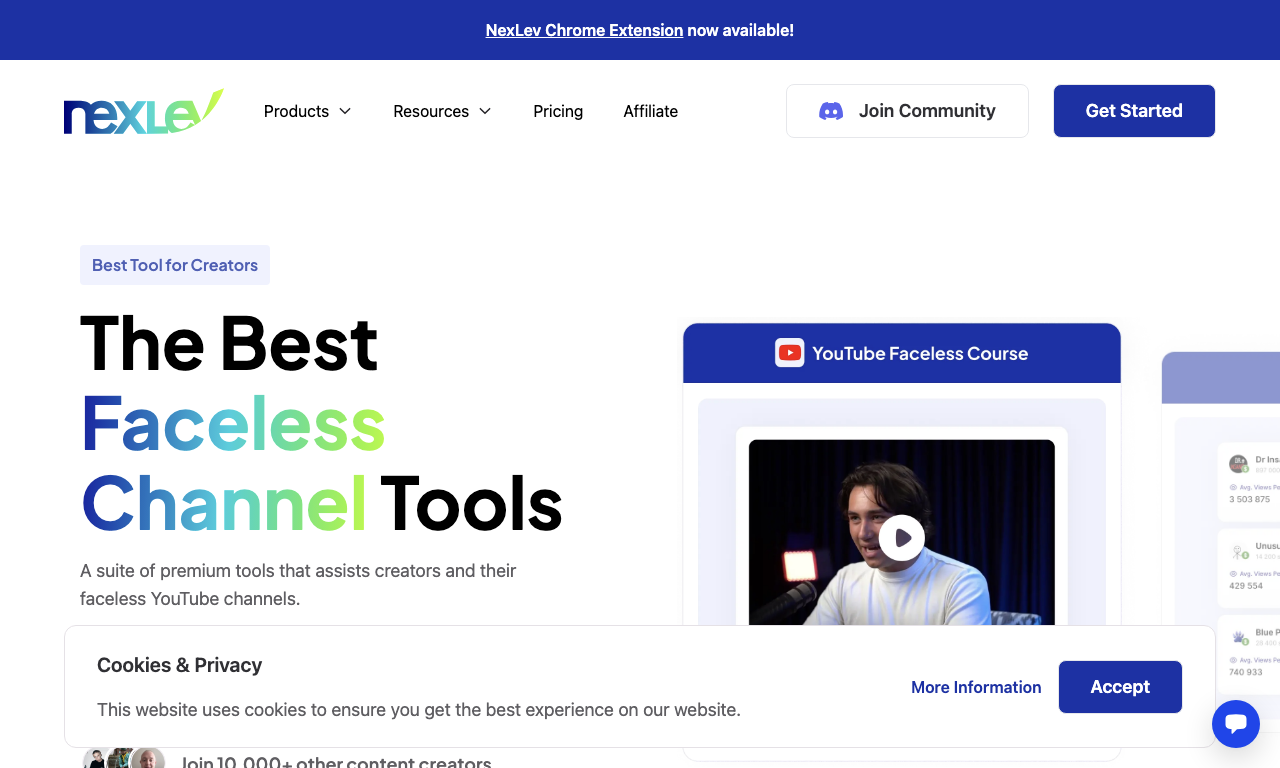Viewport: 1280px width, 768px height.
Task: Open the chat bubble widget
Action: coord(1236,724)
